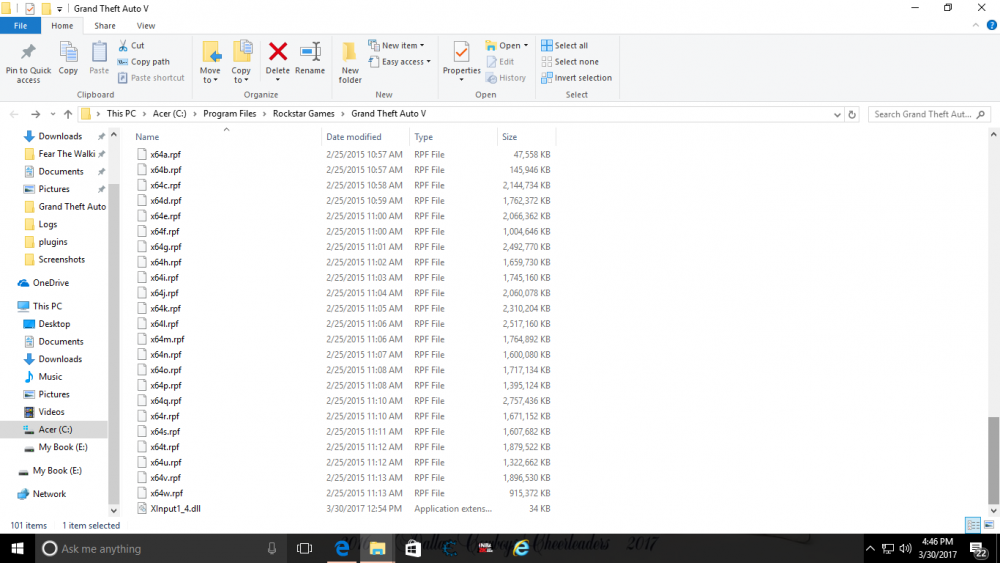Open the File tab
This screenshot has width=1000, height=563.
click(20, 26)
